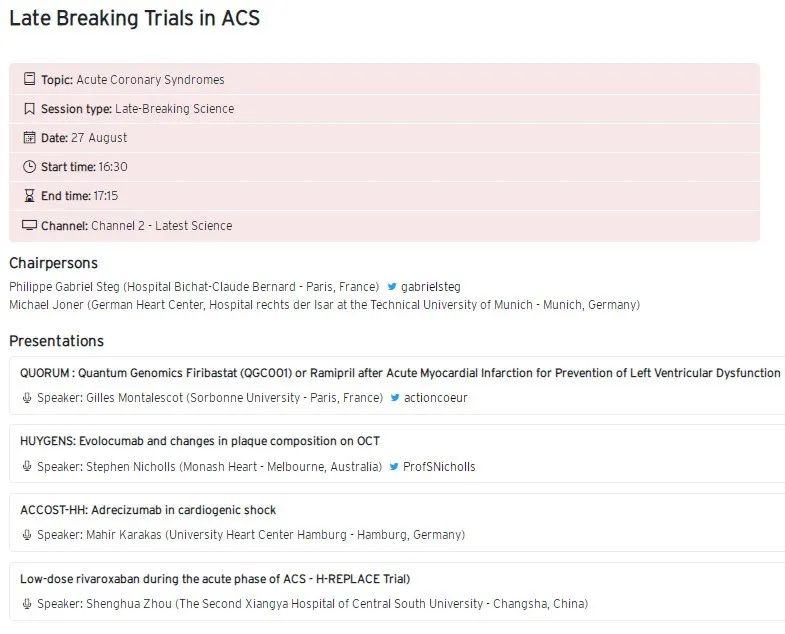
Task: Click Twitter bird icon beside actioncoeur
Action: 395,398
